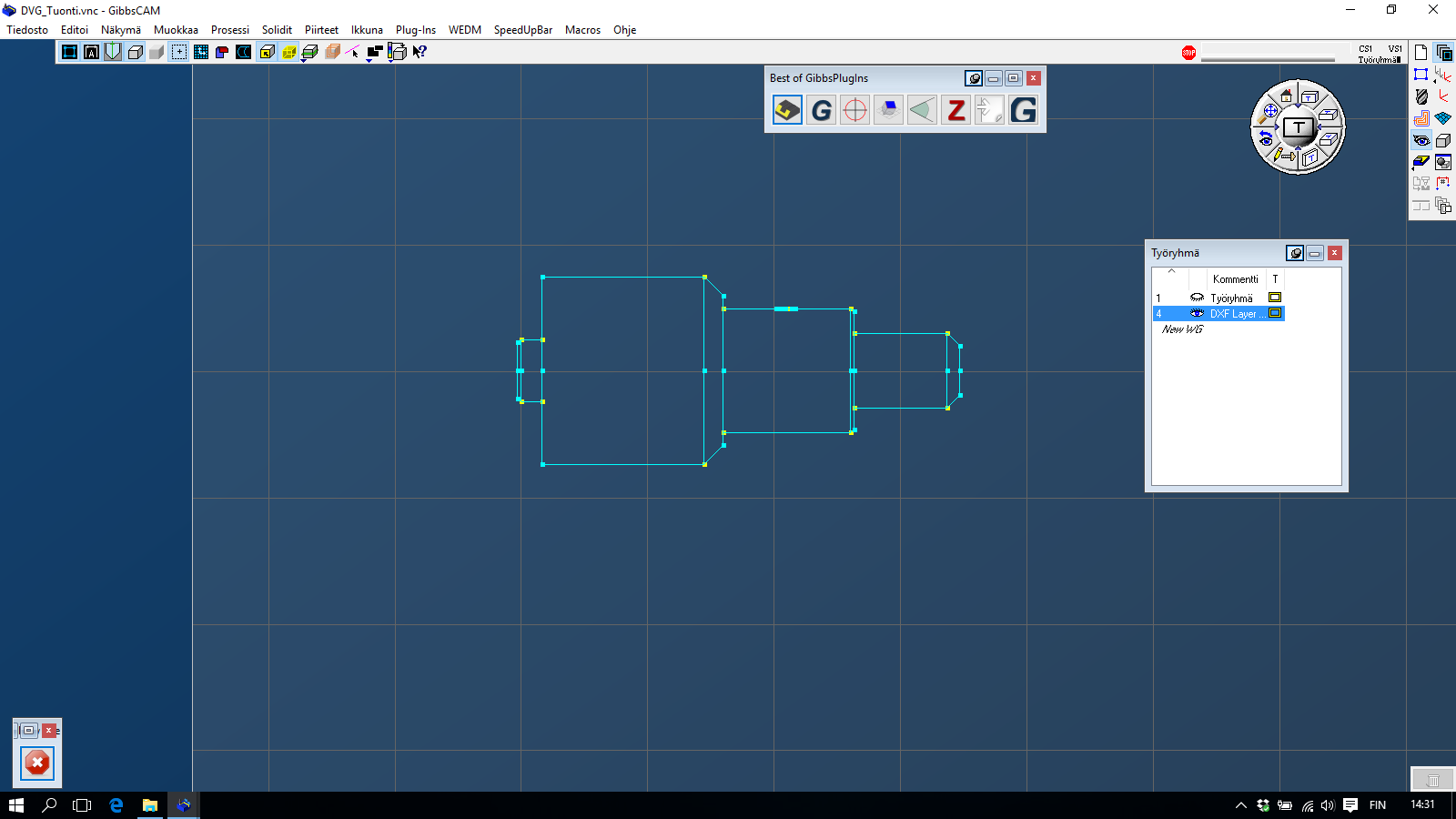Click the red coordinate axes icon in right palette
The height and width of the screenshot is (819, 1456).
point(1443,96)
